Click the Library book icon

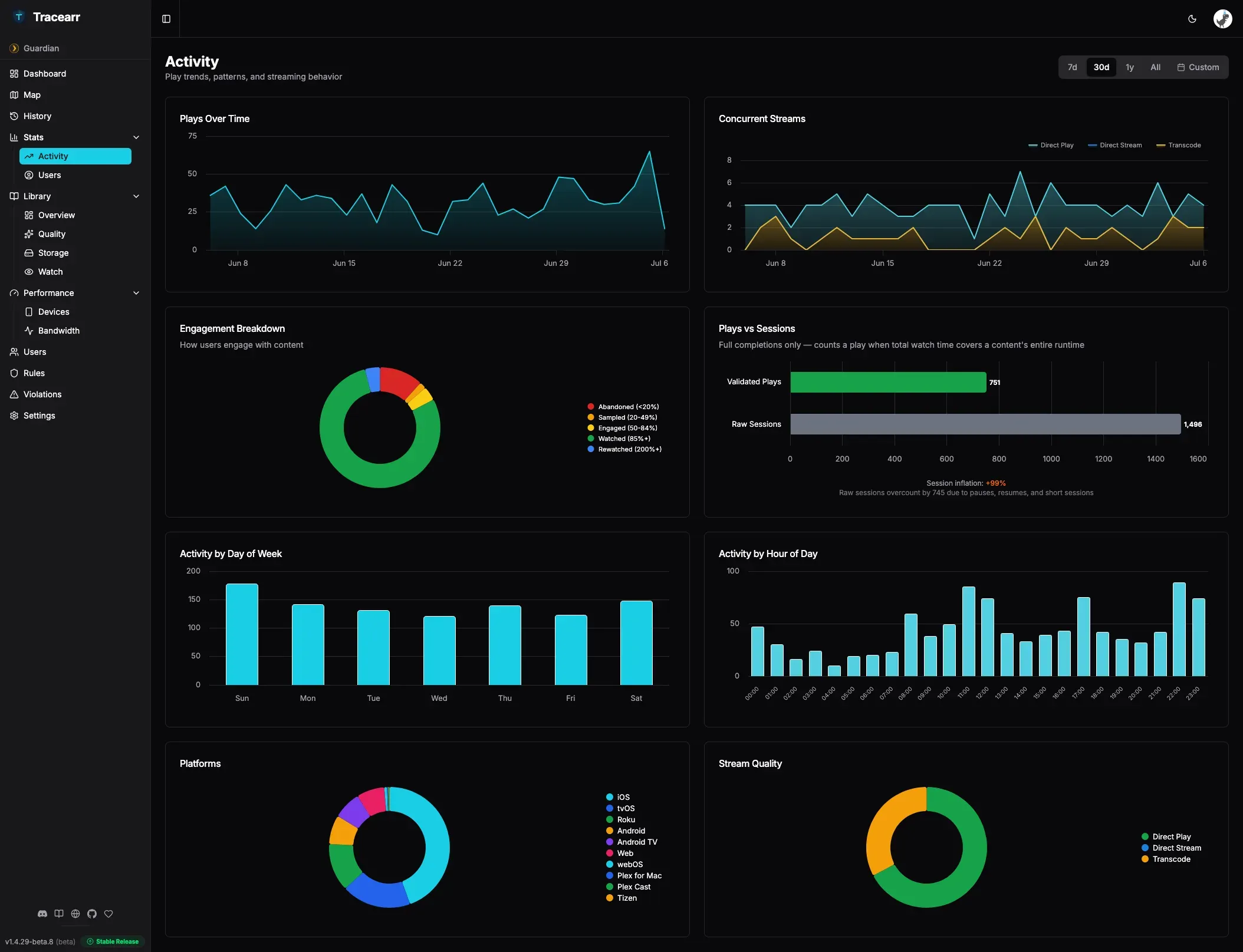click(x=14, y=196)
